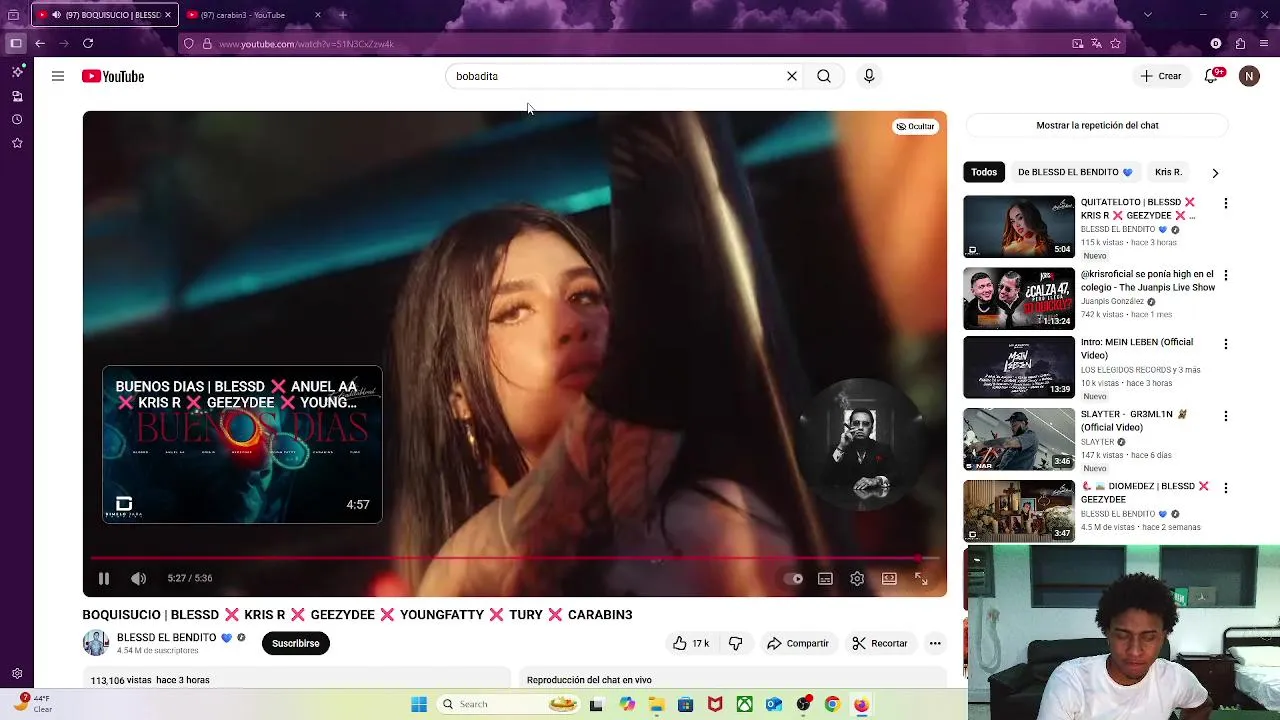Click the taskbar Search box
This screenshot has width=1280, height=720.
click(510, 704)
